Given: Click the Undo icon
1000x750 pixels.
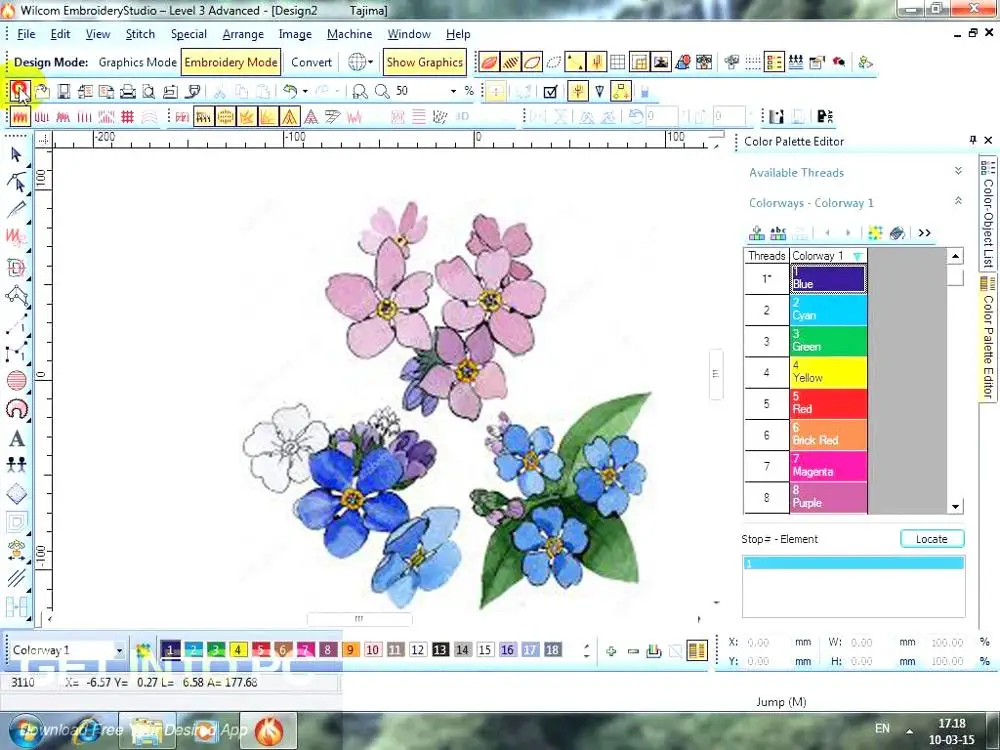Looking at the screenshot, I should (x=289, y=91).
